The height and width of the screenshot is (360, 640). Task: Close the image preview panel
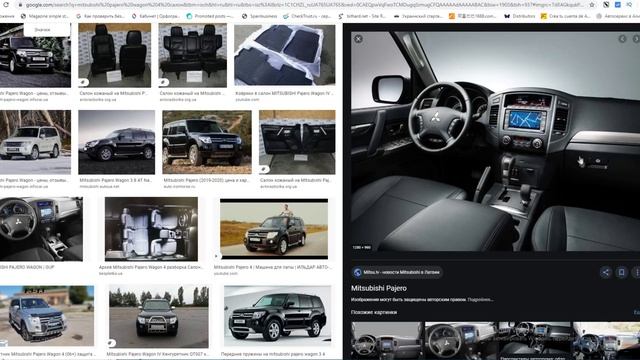(x=358, y=39)
